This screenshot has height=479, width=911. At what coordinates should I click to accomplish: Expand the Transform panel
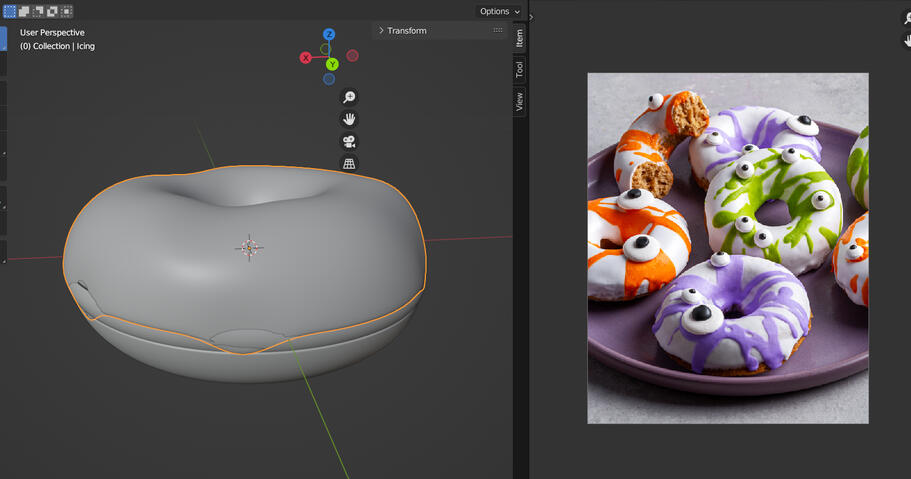click(406, 31)
